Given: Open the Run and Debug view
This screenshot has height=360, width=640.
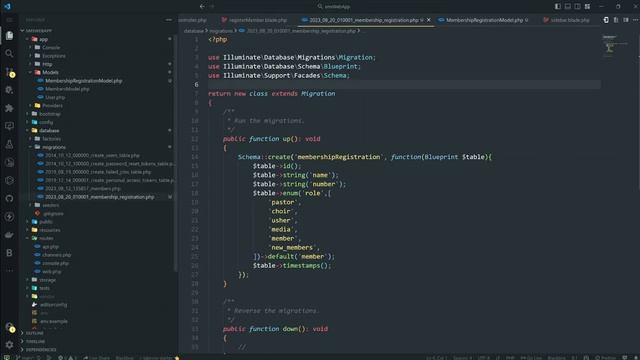Looking at the screenshot, I should (x=9, y=90).
